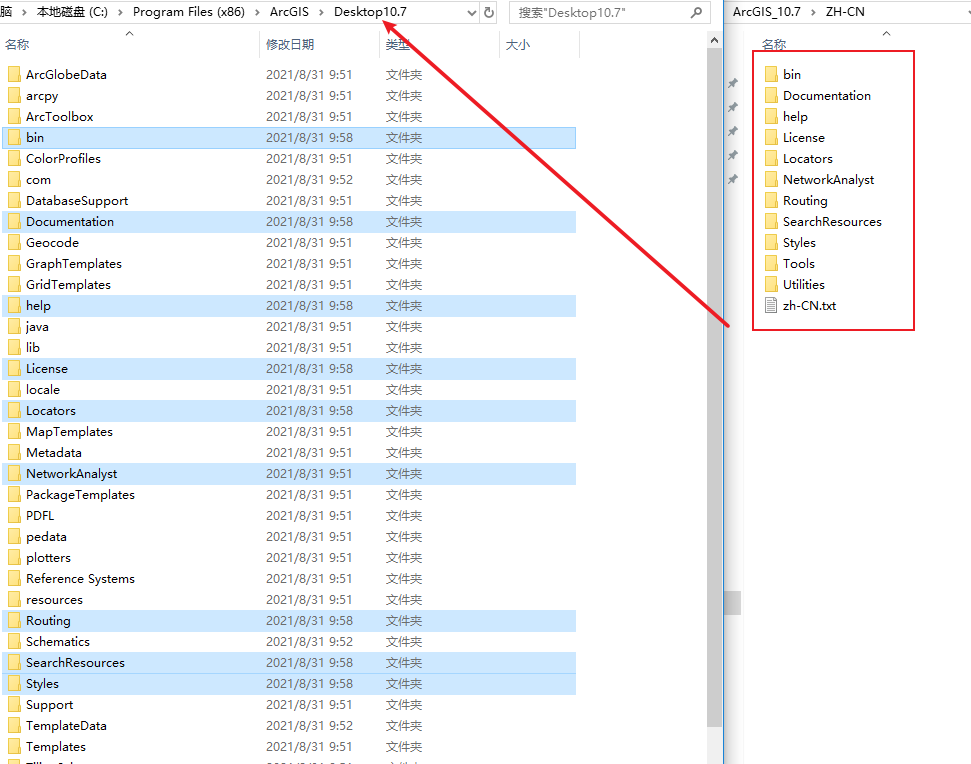Screen dimensions: 971x764
Task: Click the MapTemplates folder icon
Action: (x=14, y=432)
